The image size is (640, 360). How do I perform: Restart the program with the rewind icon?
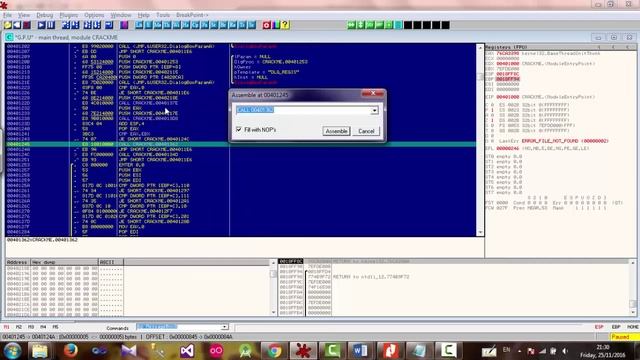coord(17,25)
